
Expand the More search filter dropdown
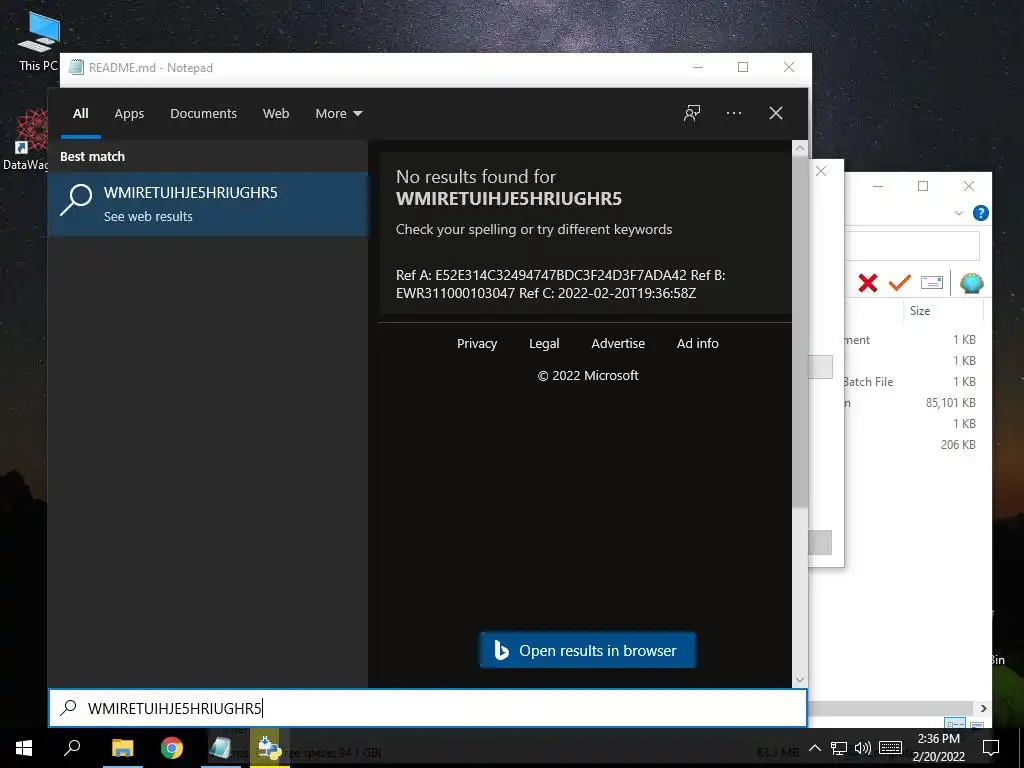pyautogui.click(x=338, y=114)
